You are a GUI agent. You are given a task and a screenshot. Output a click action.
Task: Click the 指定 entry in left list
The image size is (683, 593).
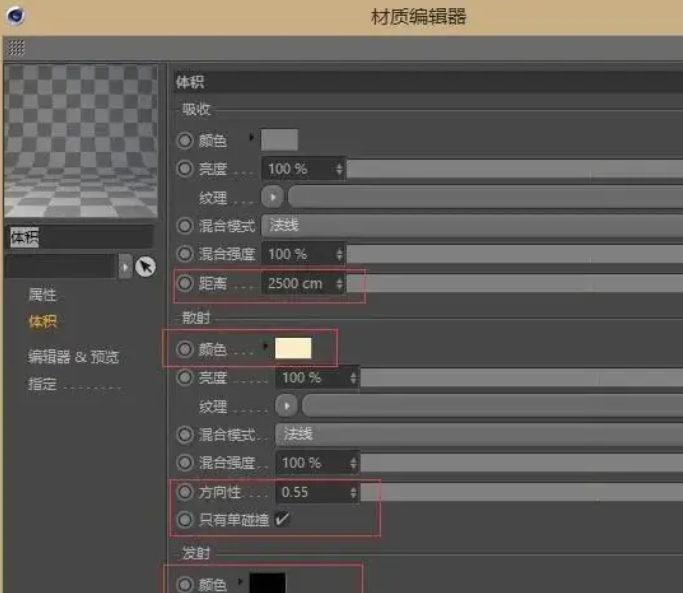pos(42,384)
